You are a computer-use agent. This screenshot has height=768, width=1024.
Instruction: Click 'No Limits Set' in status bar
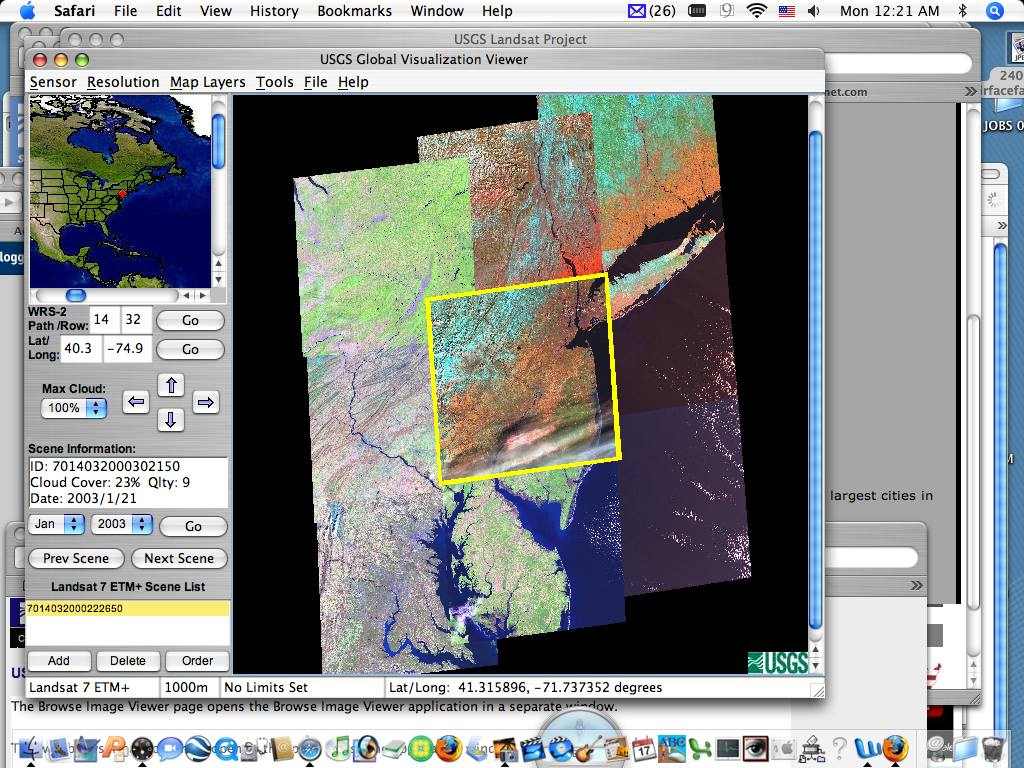[266, 687]
